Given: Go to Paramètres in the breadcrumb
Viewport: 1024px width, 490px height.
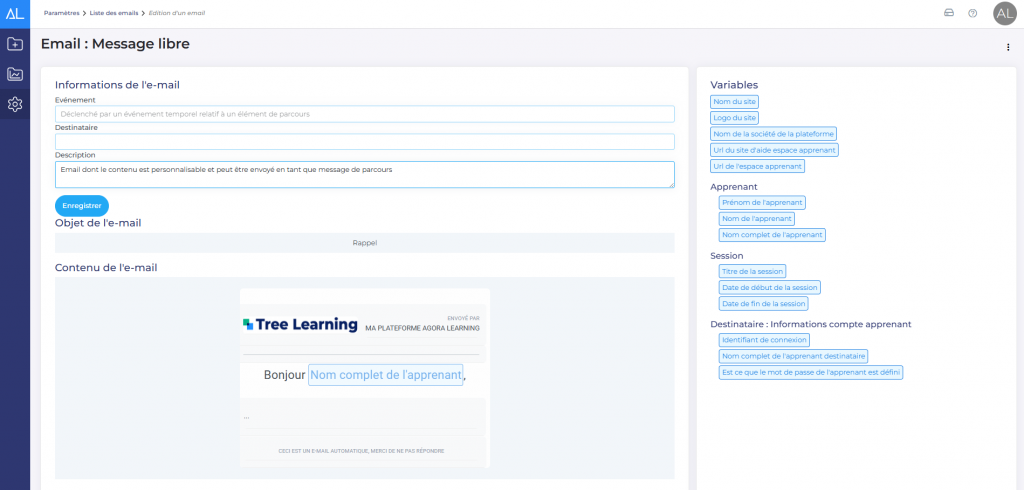Looking at the screenshot, I should tap(62, 13).
